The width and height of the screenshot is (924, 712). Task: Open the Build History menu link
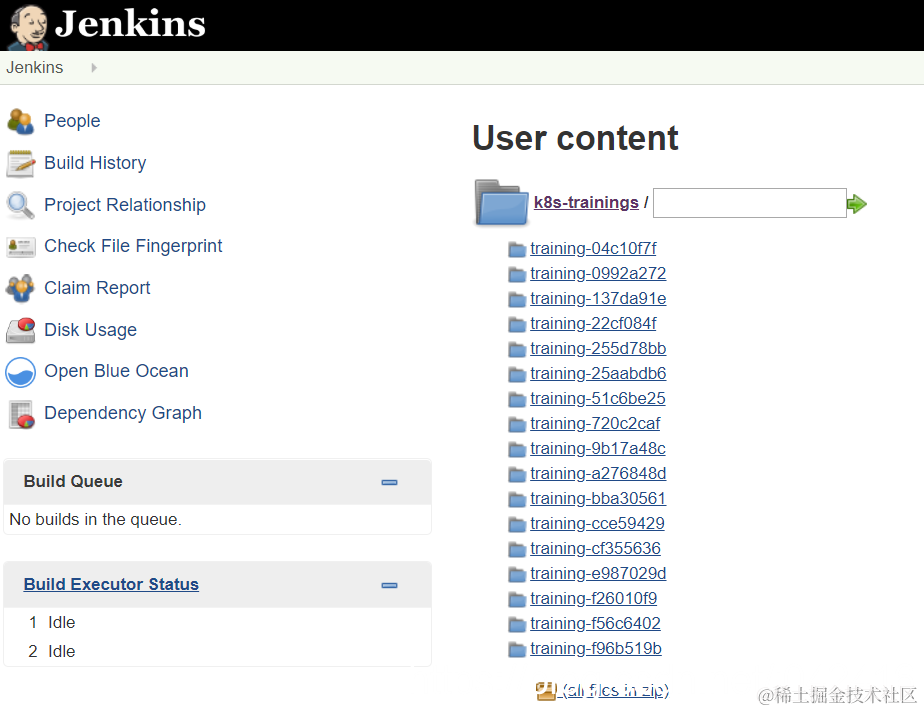(95, 163)
